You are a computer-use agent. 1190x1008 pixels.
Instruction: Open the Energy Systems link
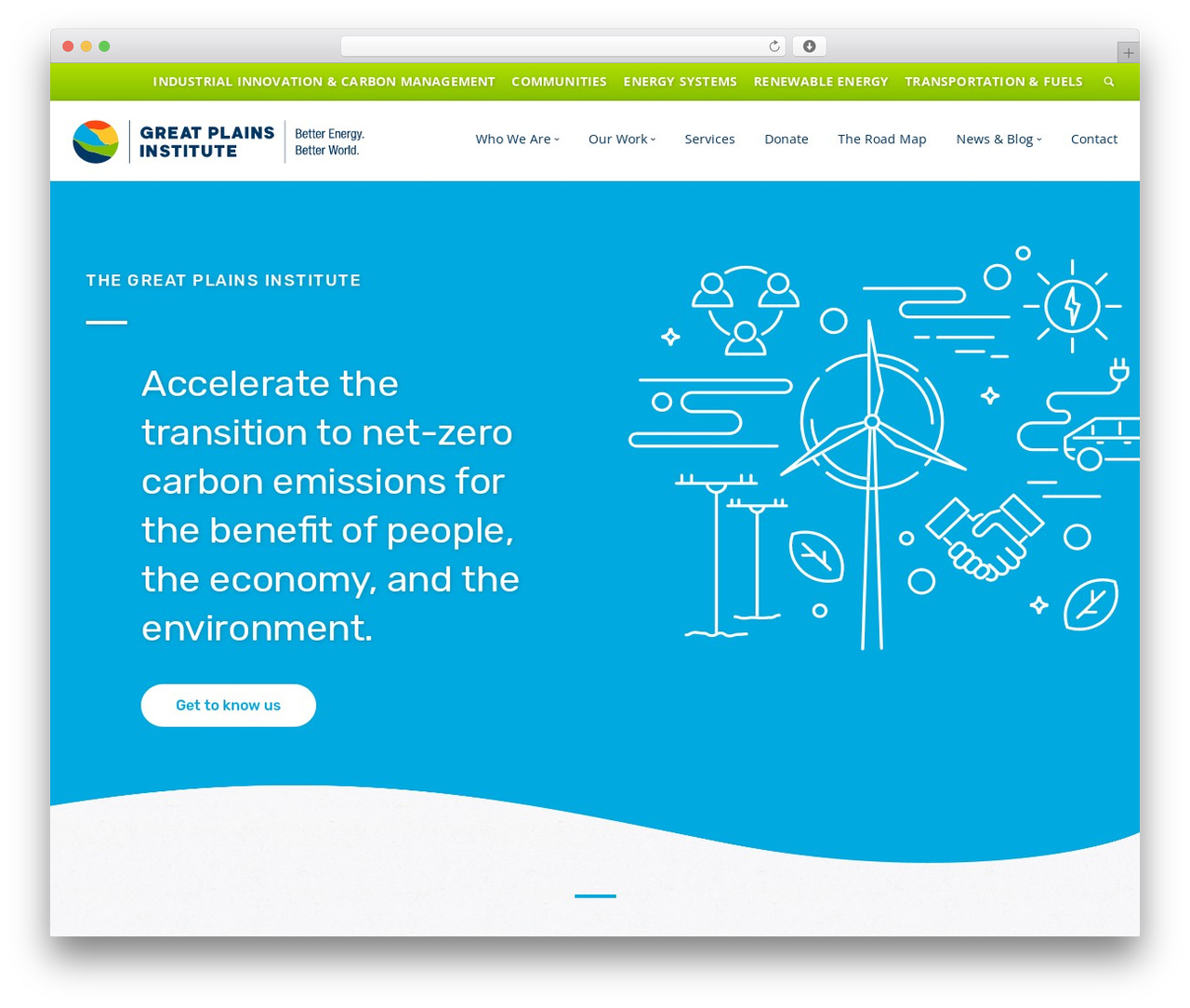680,82
